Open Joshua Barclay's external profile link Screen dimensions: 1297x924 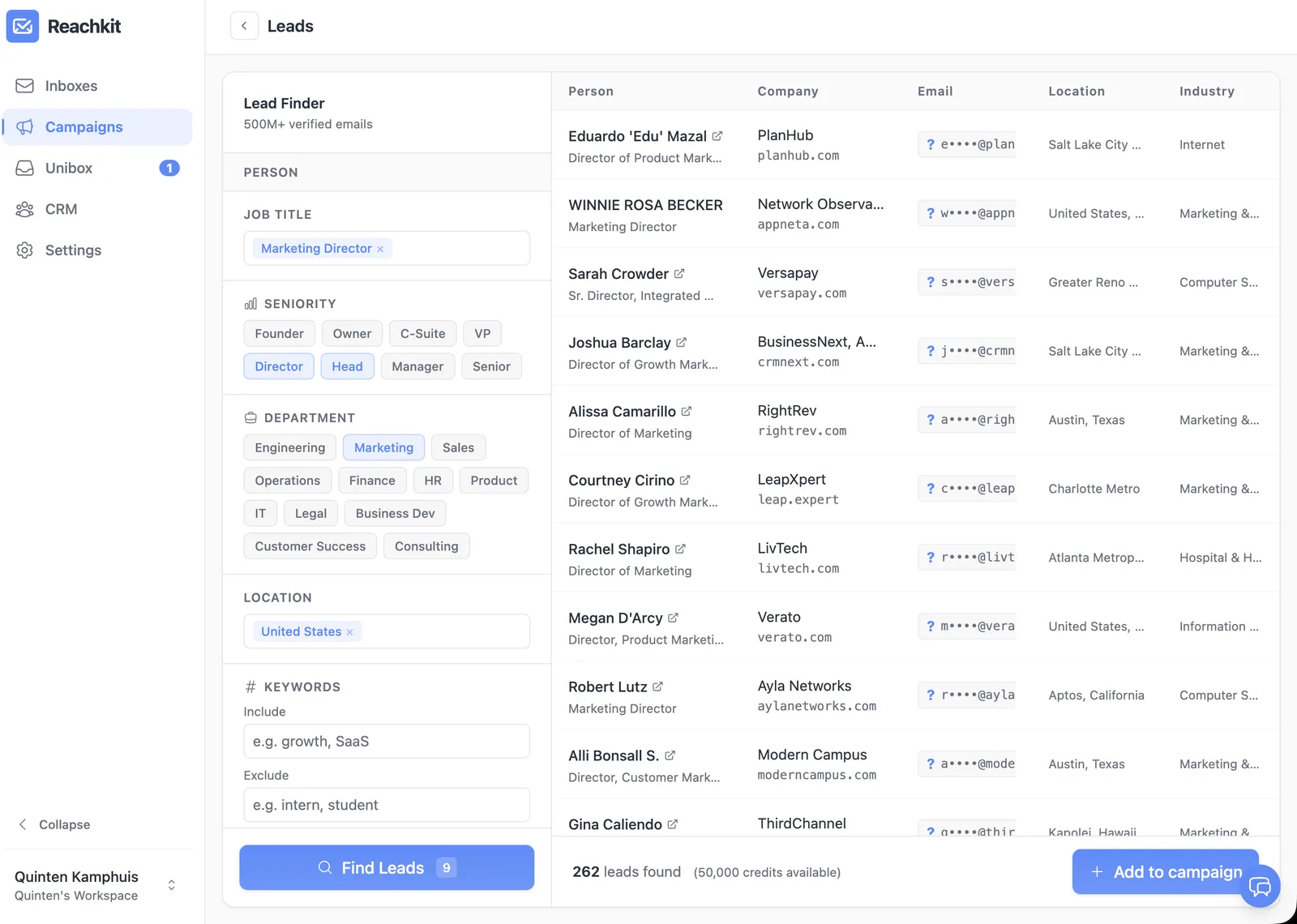pyautogui.click(x=682, y=343)
